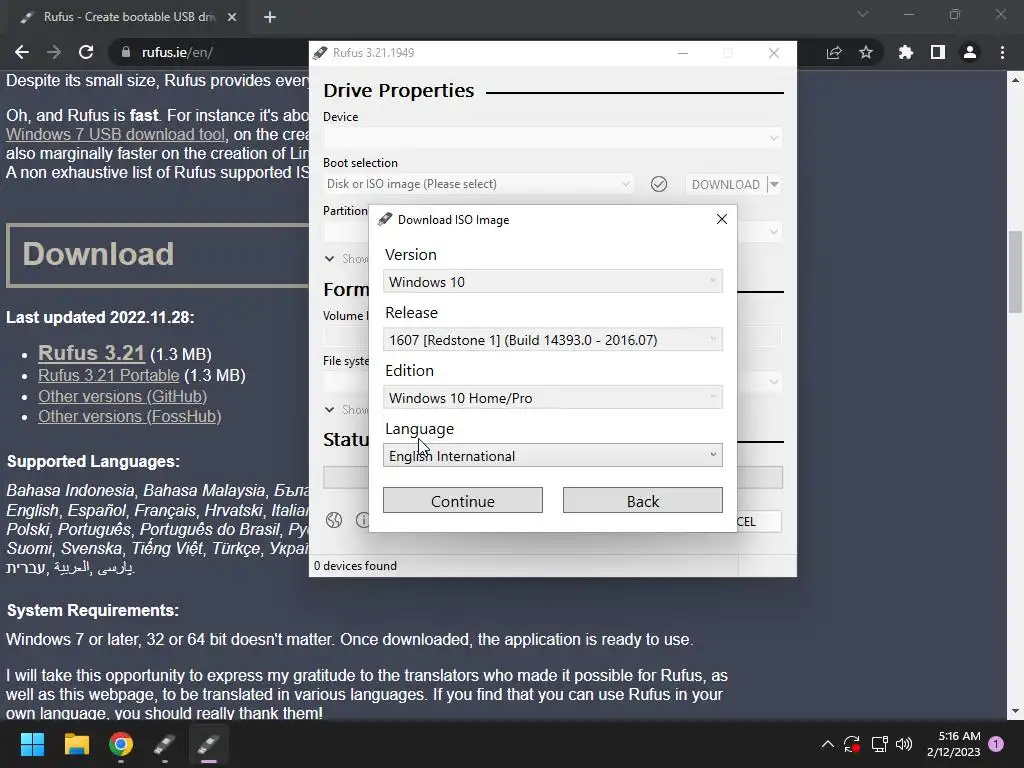Open the Language dropdown English International
The height and width of the screenshot is (768, 1024).
click(552, 455)
